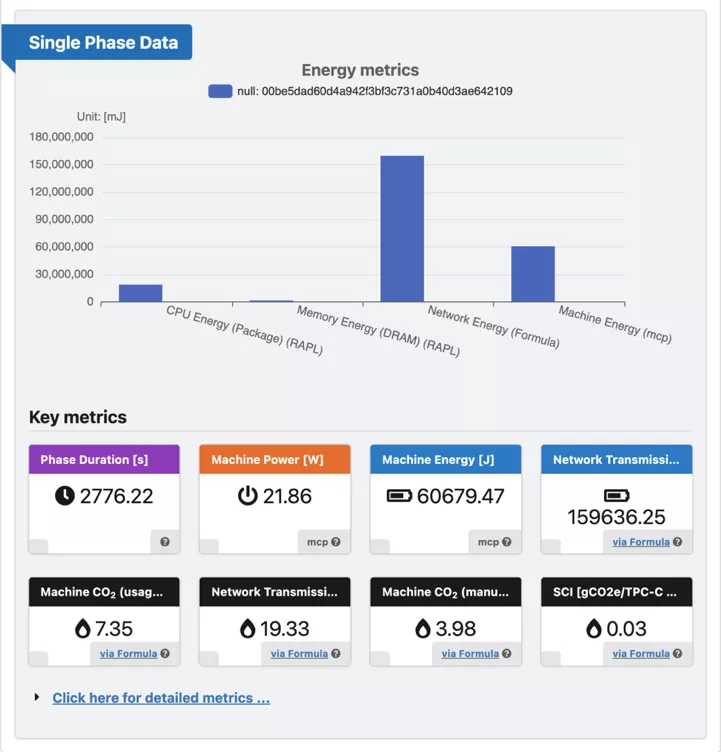Click the power icon in Machine Power card

[x=247, y=496]
